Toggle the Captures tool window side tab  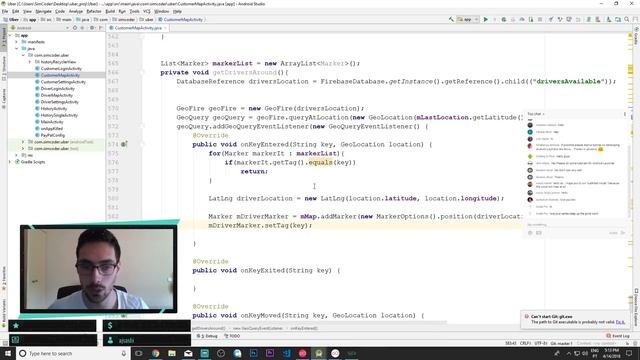(x=4, y=98)
